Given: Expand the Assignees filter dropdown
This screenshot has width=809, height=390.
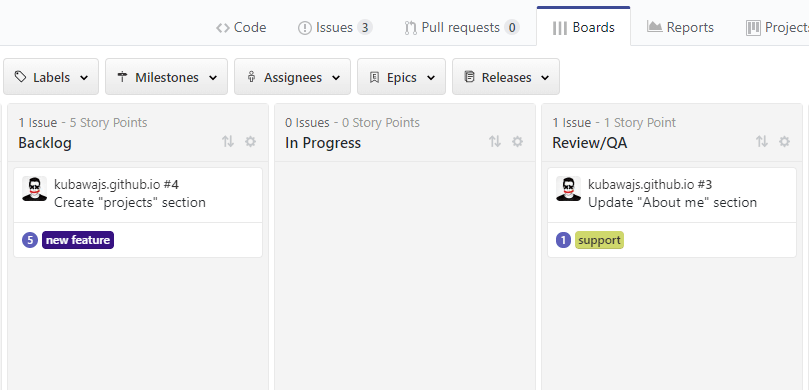Looking at the screenshot, I should click(292, 77).
